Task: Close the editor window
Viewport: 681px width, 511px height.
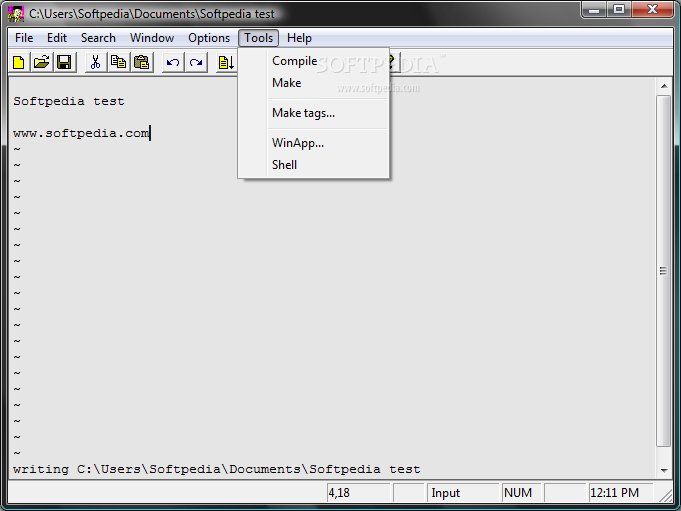Action: point(652,10)
